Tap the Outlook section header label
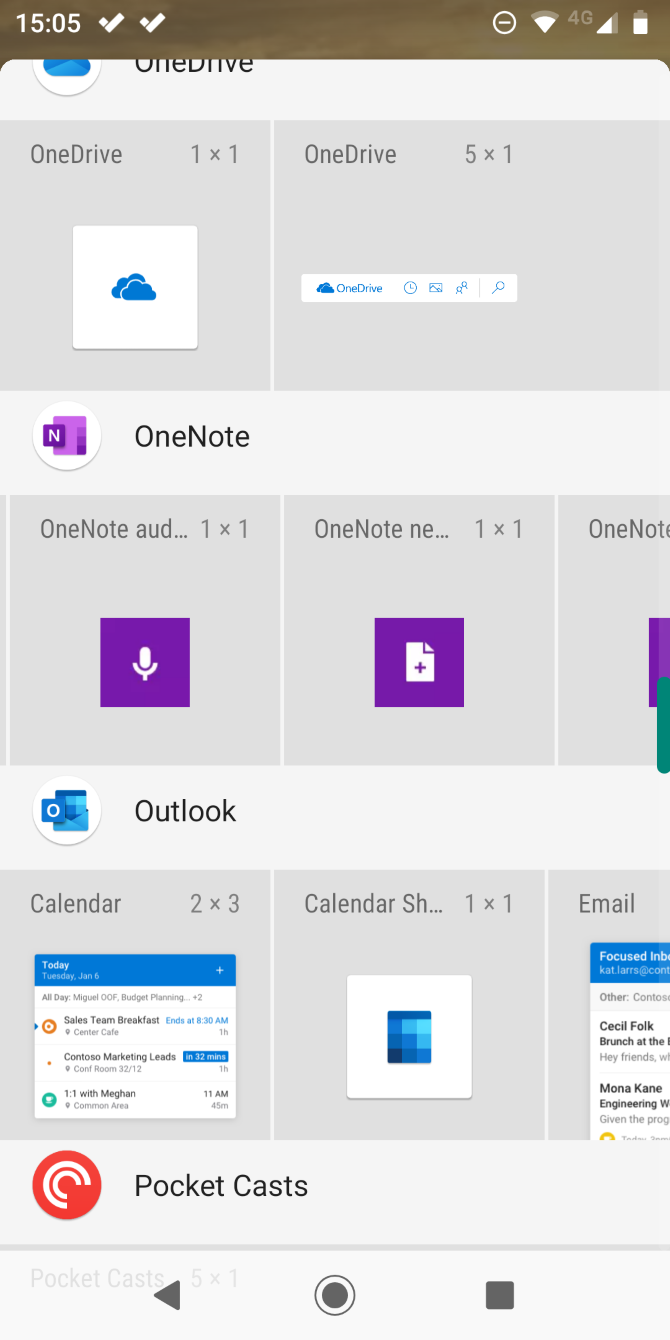Viewport: 670px width, 1340px height. pos(185,811)
